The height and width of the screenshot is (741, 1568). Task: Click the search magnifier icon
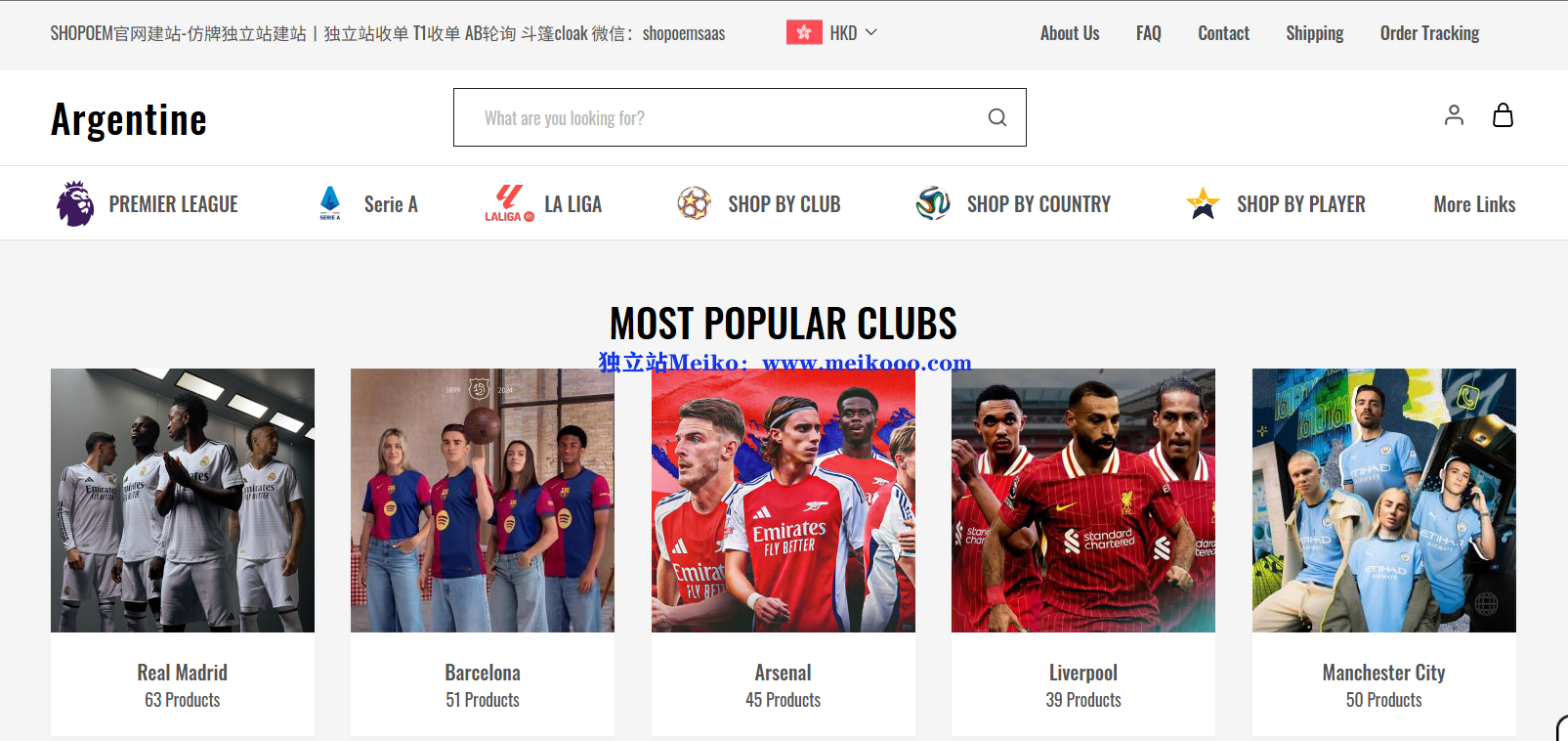[x=996, y=117]
